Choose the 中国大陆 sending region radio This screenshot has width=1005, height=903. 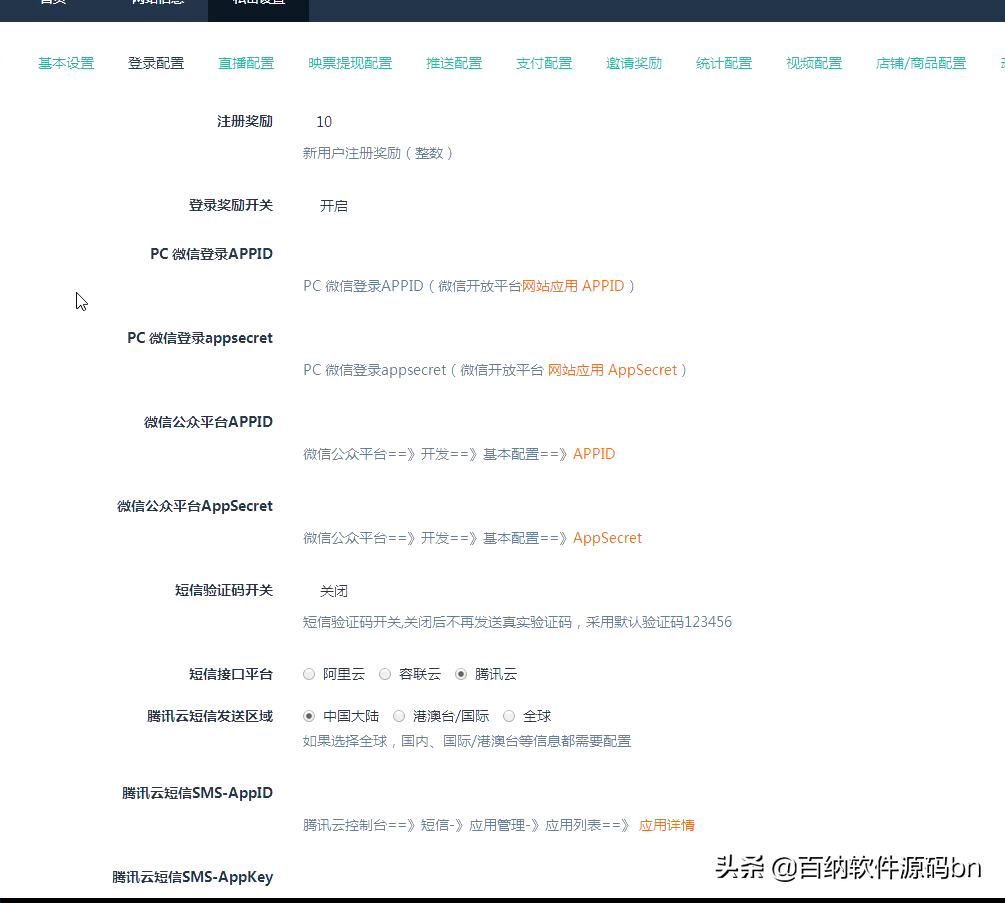(309, 716)
